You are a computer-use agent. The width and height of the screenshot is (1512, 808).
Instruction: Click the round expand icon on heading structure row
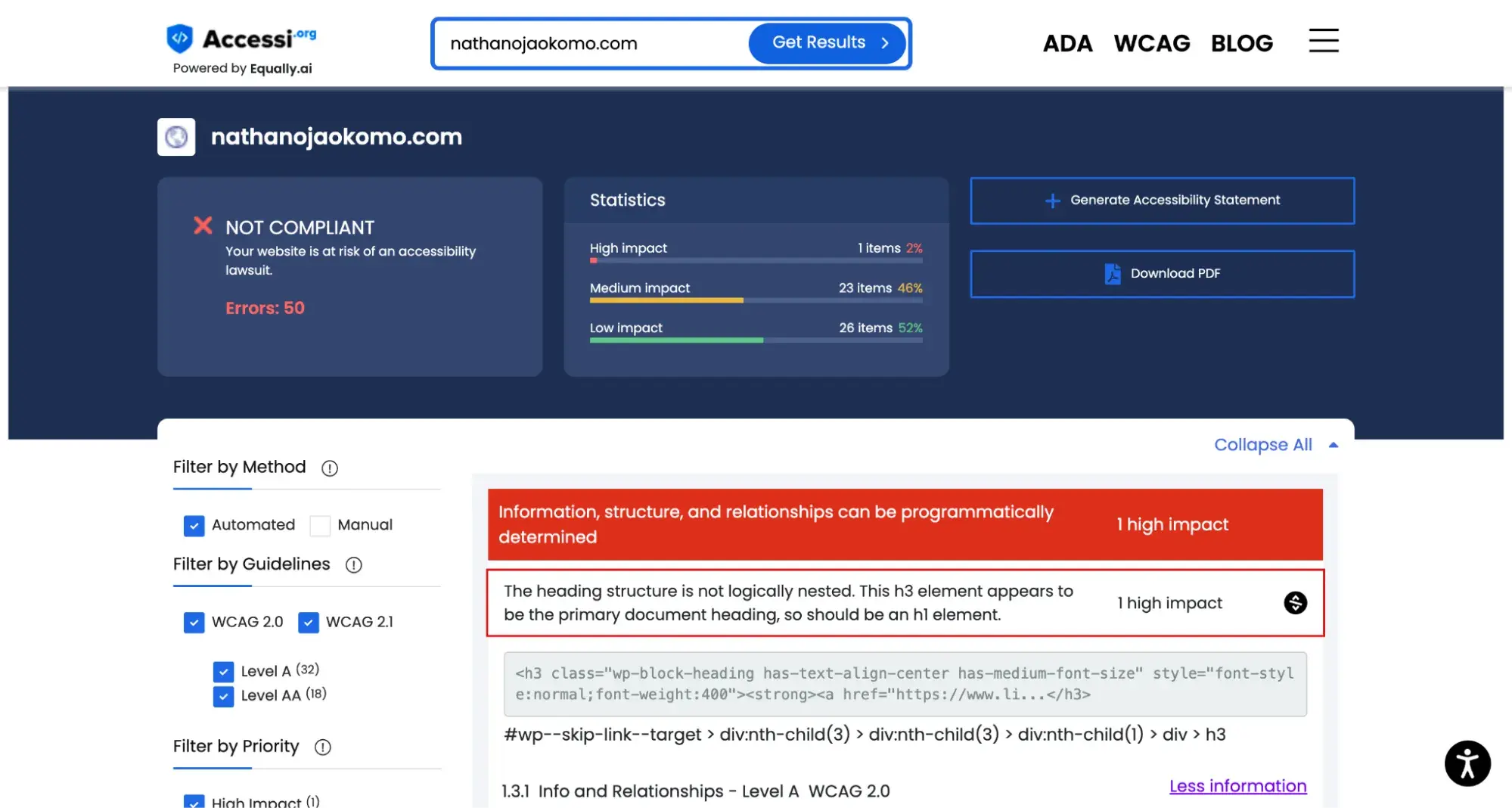(x=1295, y=603)
